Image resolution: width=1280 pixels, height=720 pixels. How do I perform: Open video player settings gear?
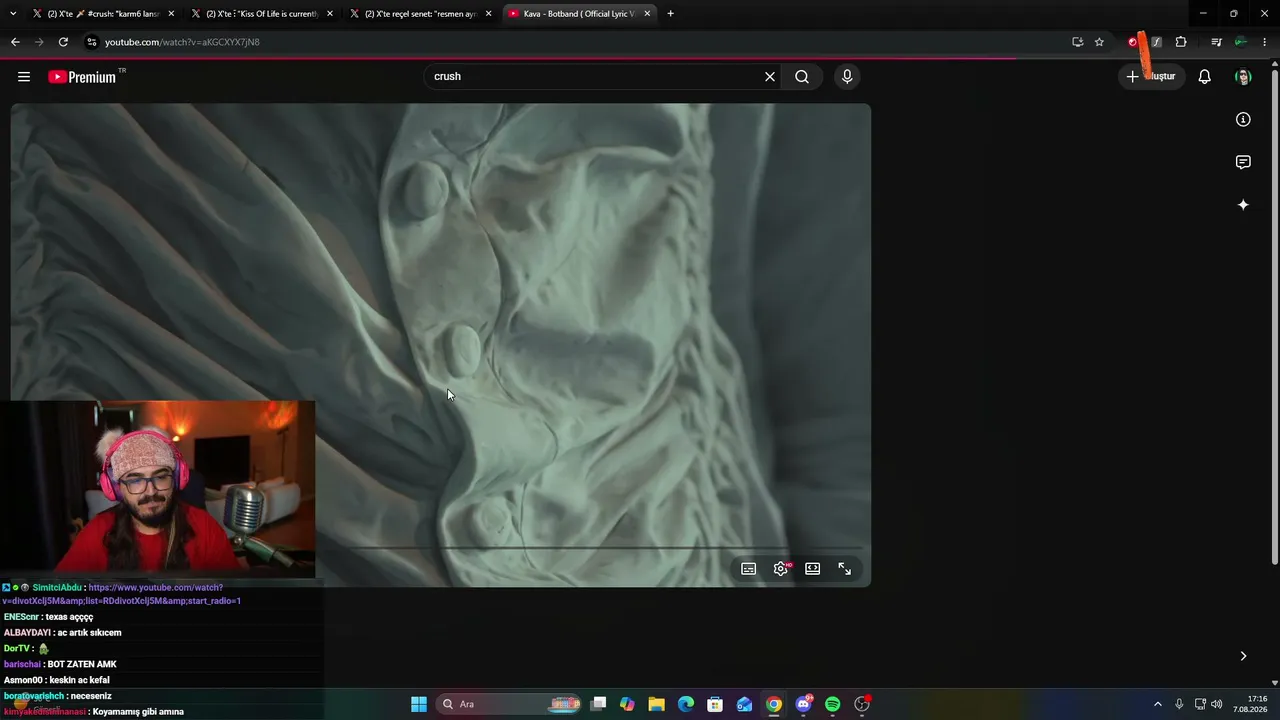[x=781, y=569]
